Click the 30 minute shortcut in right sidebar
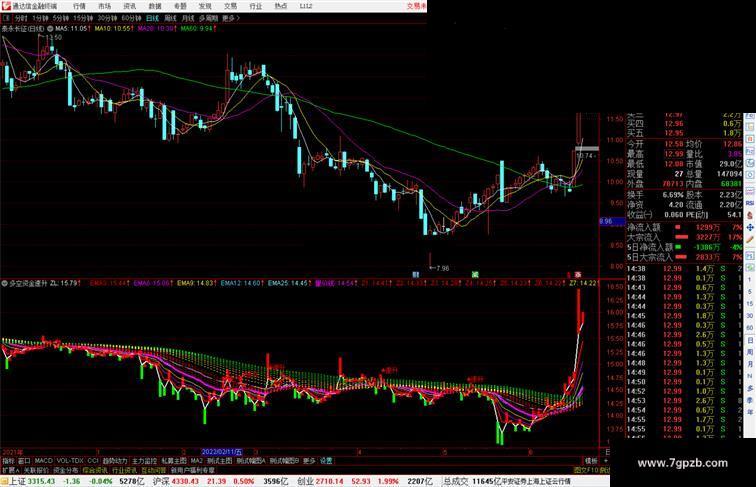 [750, 316]
